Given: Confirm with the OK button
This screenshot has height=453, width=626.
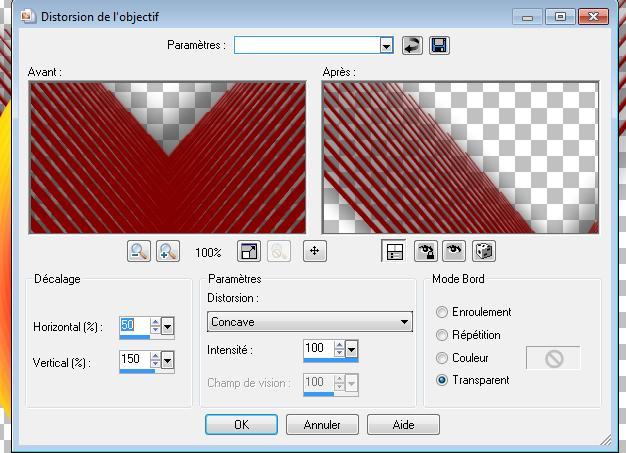Looking at the screenshot, I should pyautogui.click(x=242, y=424).
